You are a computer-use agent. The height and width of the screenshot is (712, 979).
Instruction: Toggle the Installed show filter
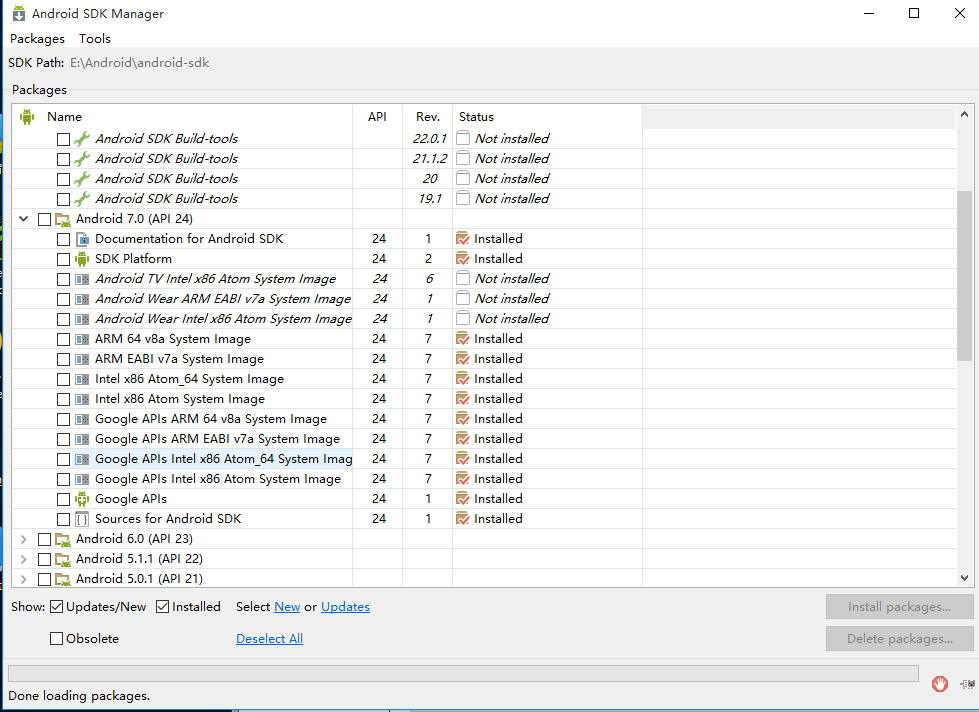click(x=162, y=606)
